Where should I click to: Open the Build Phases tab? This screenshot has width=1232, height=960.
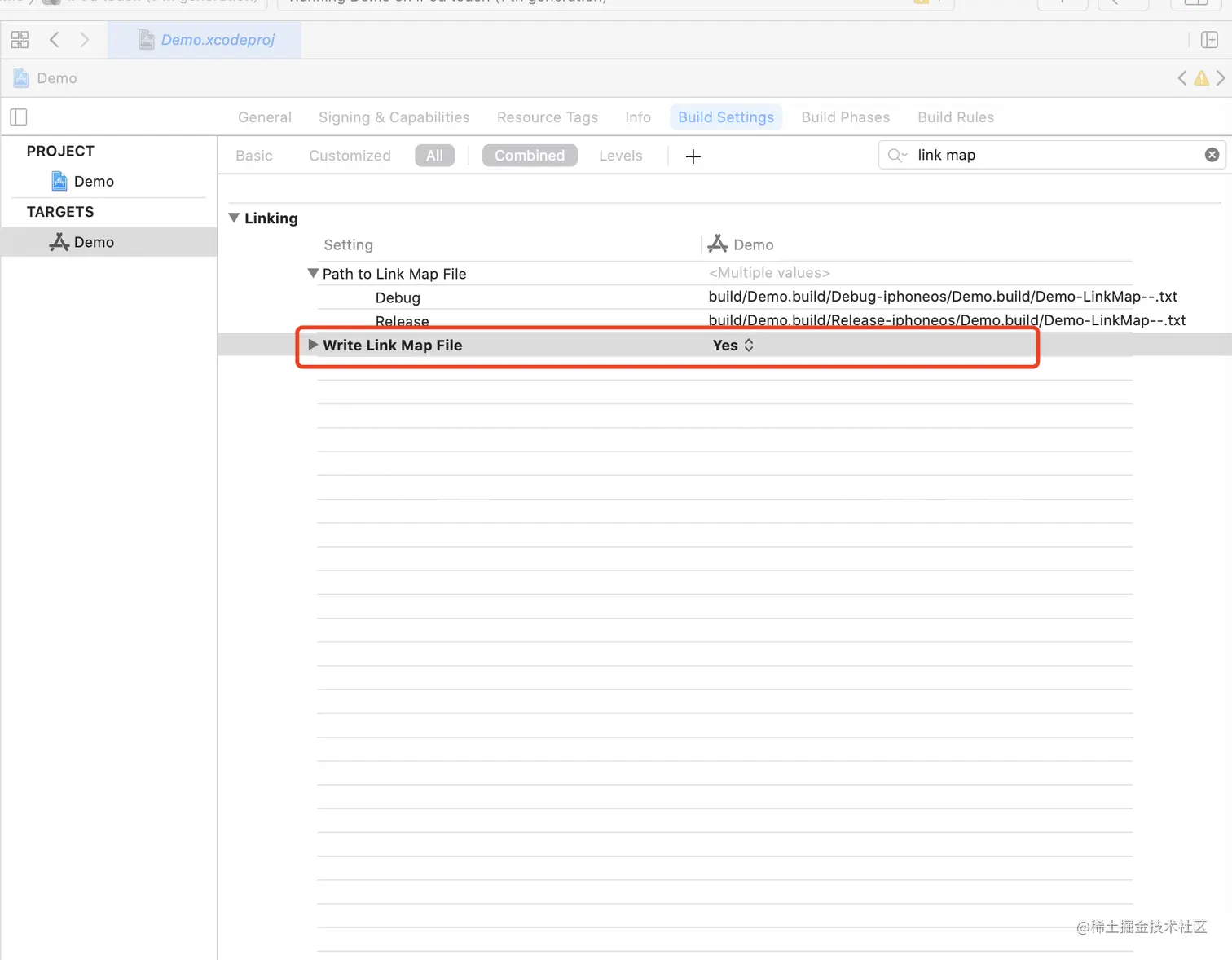point(846,117)
